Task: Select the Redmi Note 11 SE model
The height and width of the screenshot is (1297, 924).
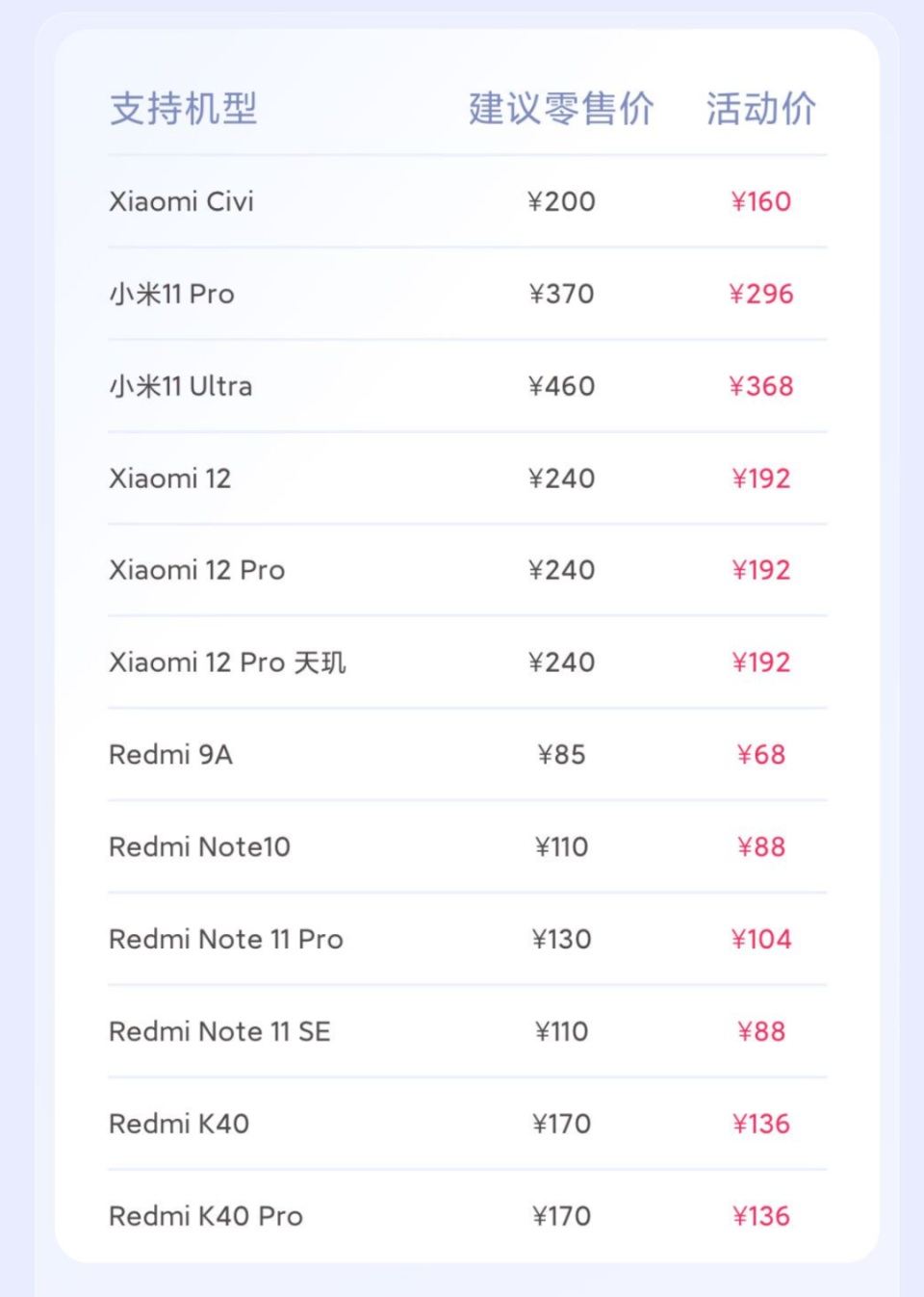Action: coord(219,1031)
